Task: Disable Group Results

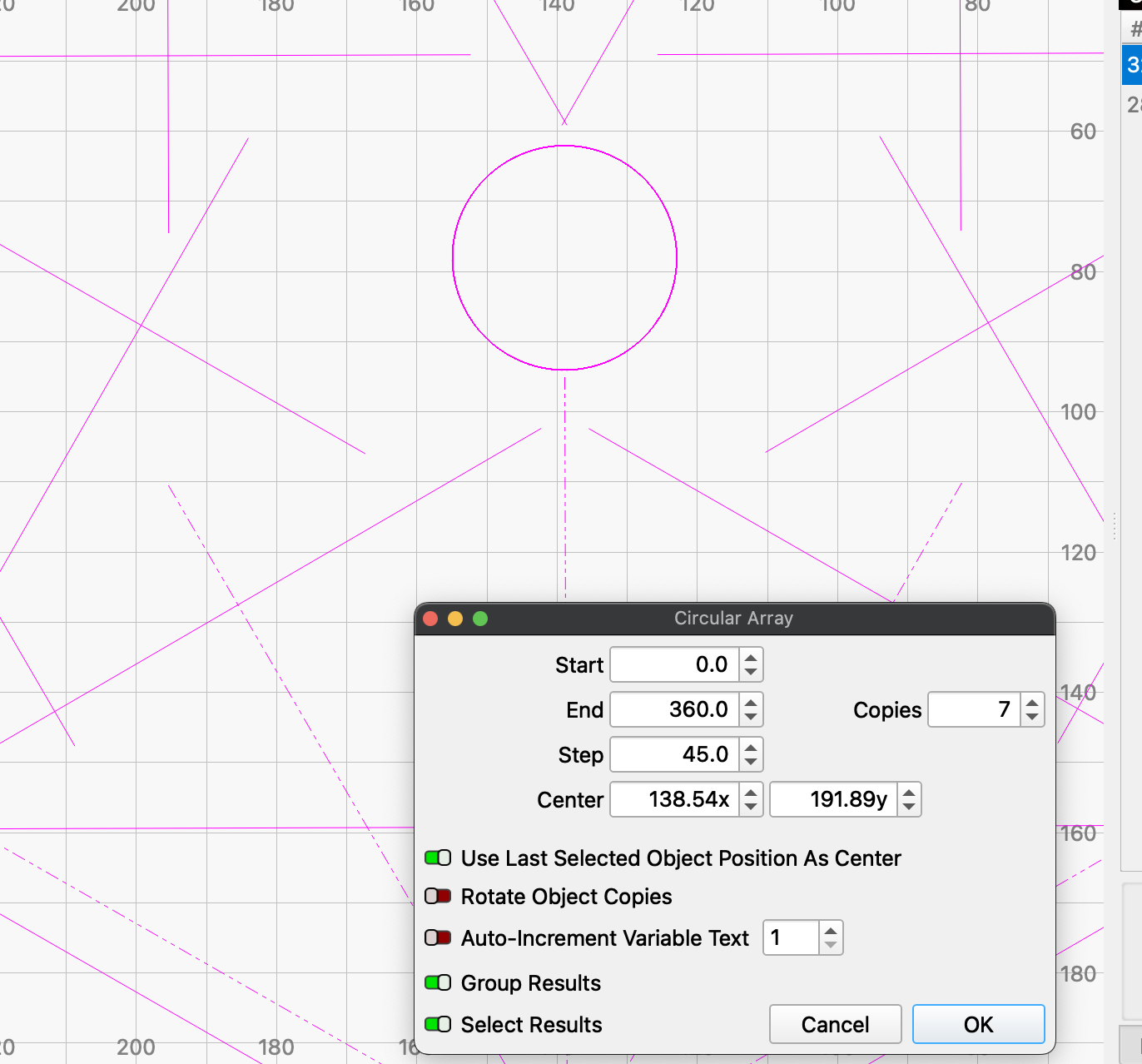Action: pos(439,983)
